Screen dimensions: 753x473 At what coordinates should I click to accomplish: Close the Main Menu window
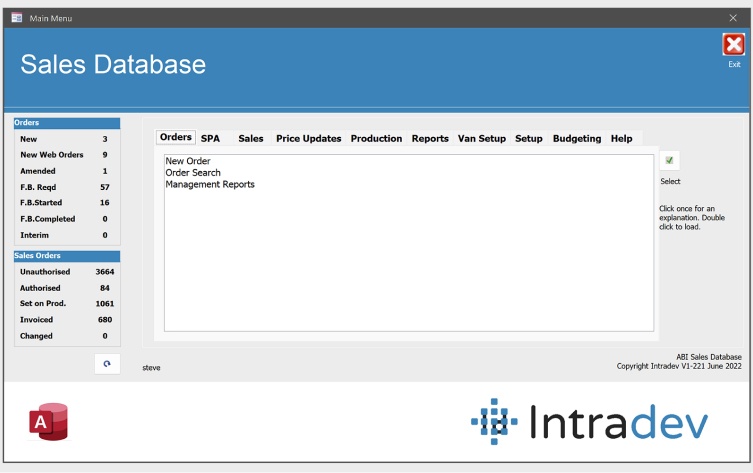(x=733, y=18)
